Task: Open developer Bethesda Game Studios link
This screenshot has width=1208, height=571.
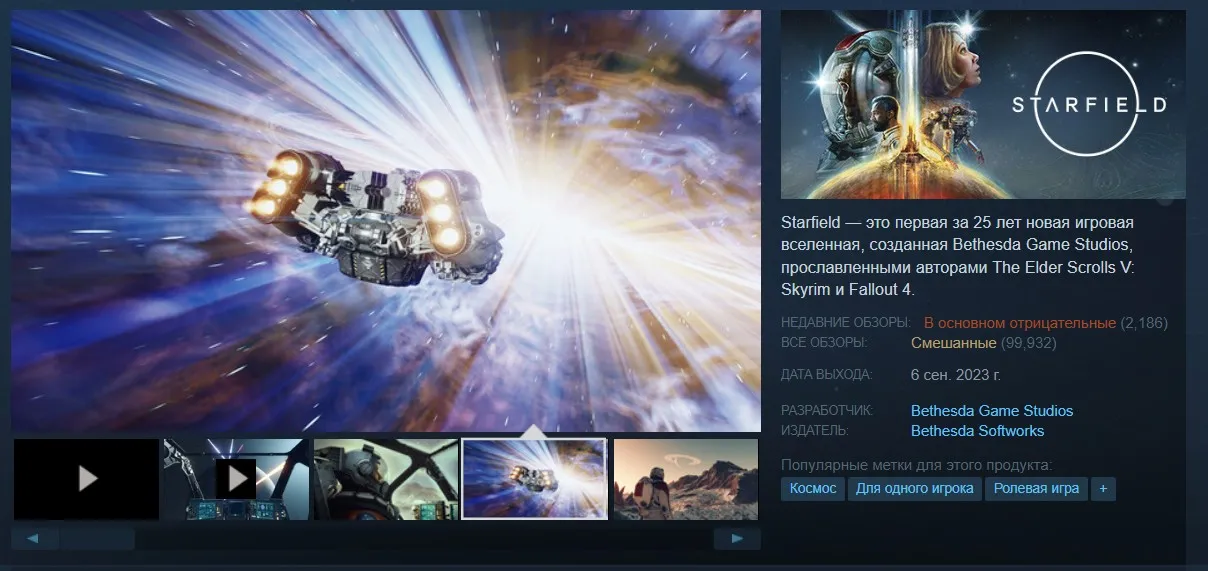Action: tap(992, 411)
